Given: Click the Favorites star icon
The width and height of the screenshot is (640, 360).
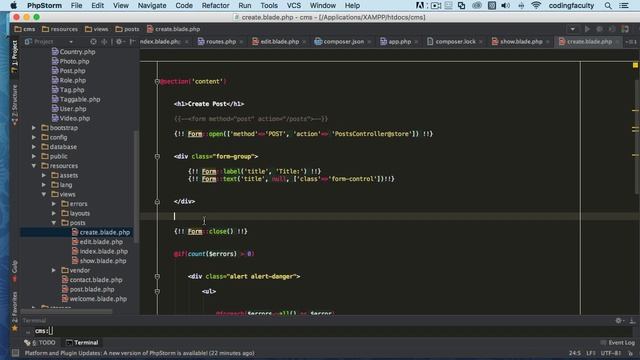Looking at the screenshot, I should [x=15, y=328].
